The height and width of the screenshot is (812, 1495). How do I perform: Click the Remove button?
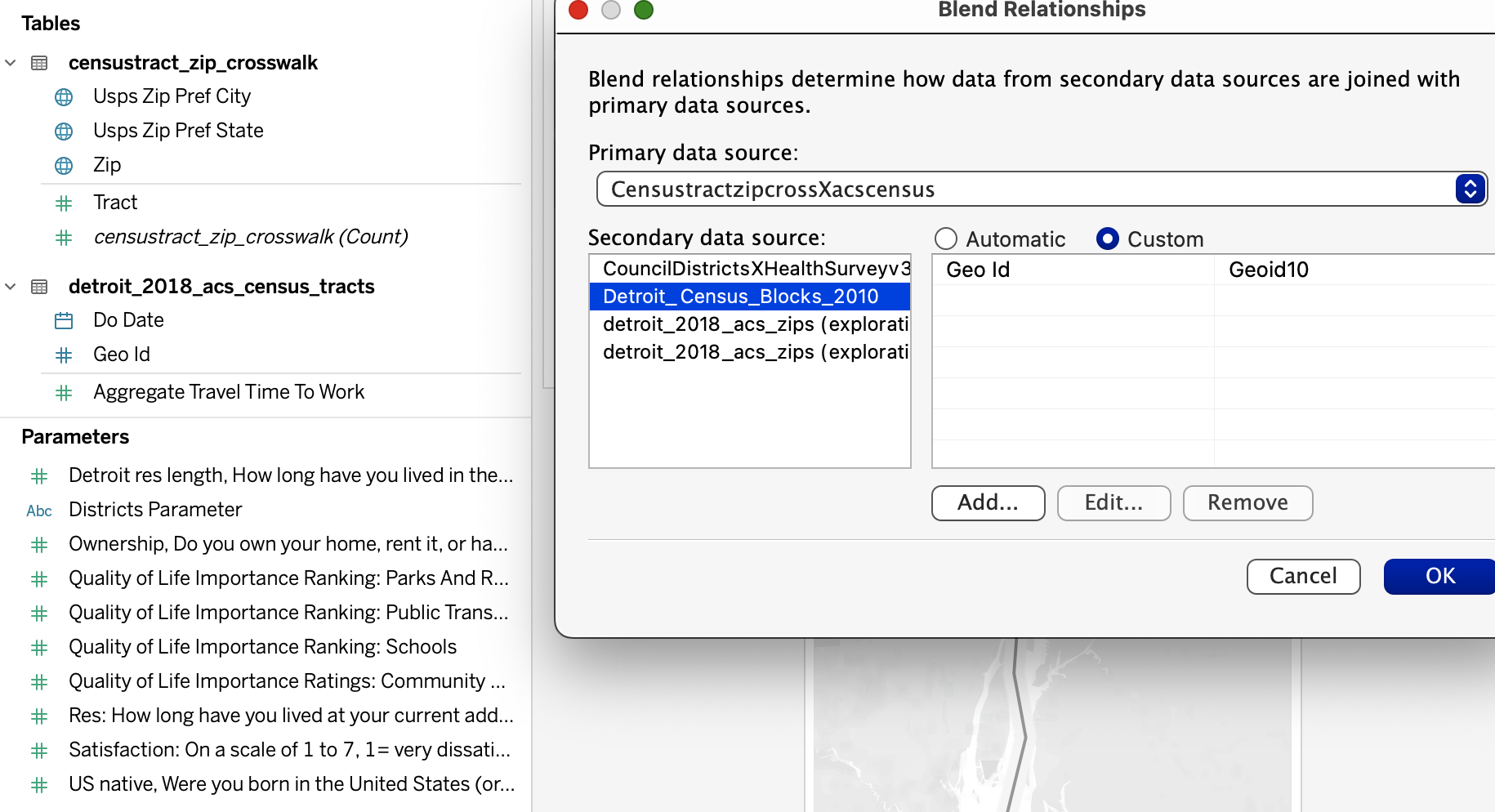(x=1247, y=502)
